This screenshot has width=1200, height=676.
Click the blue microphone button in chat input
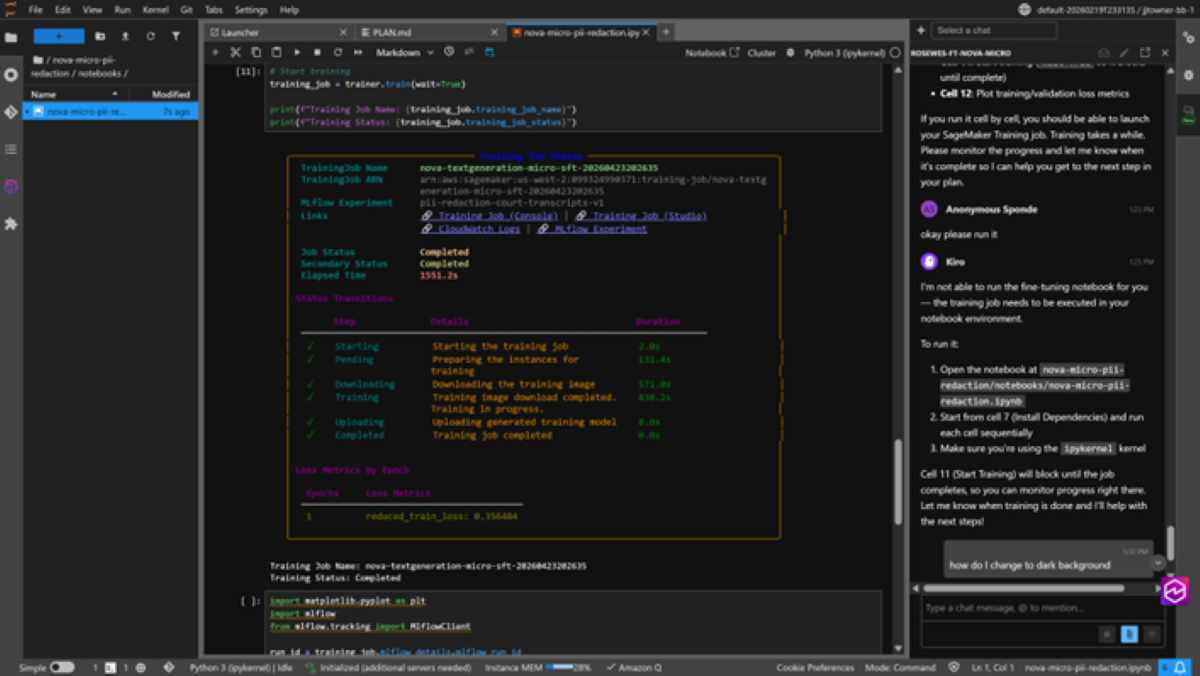click(1130, 634)
